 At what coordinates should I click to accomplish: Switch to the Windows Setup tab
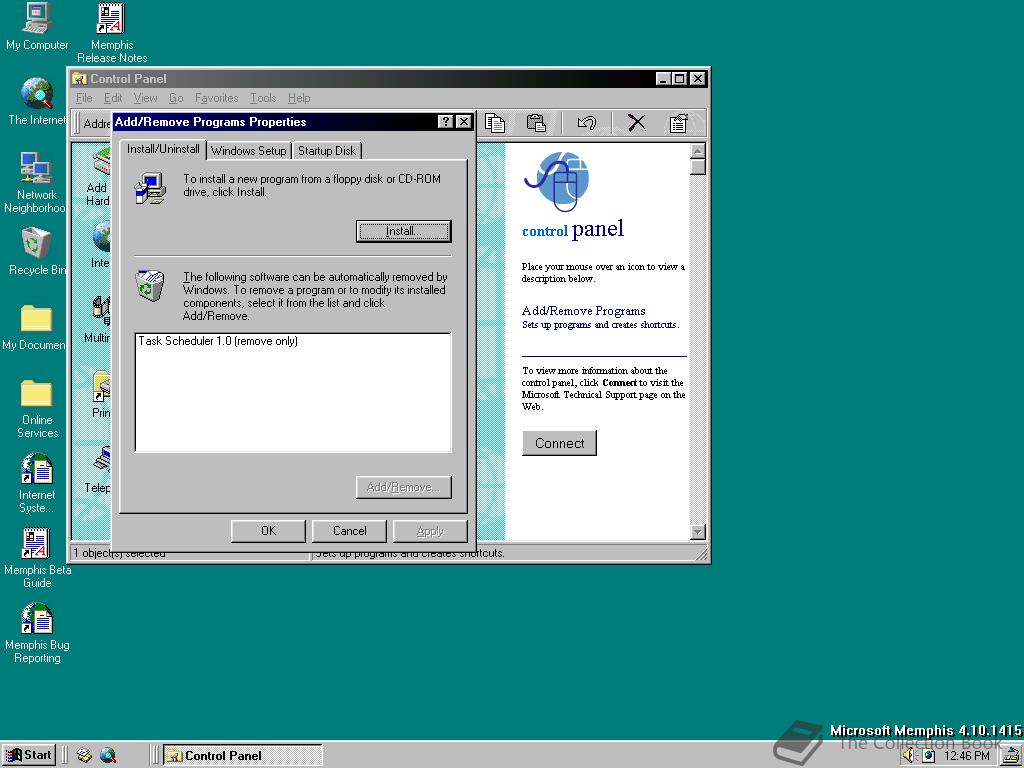(x=248, y=150)
